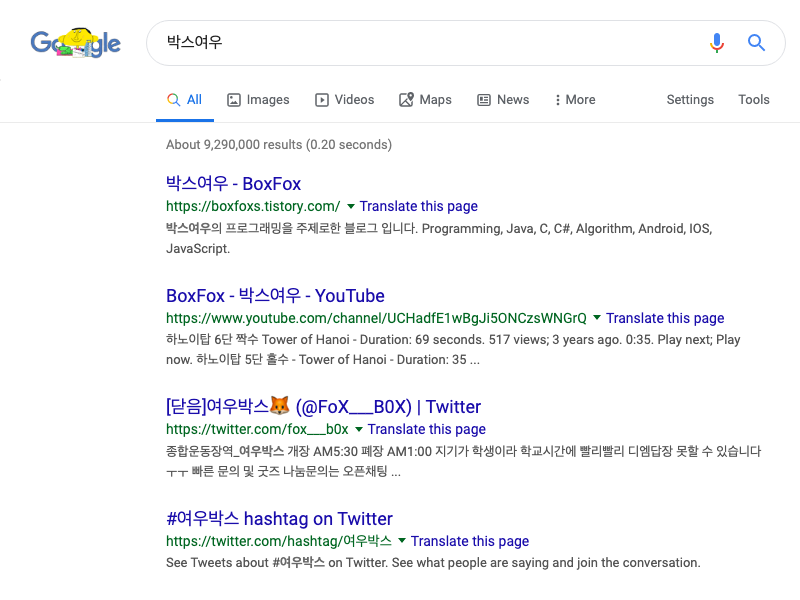The image size is (800, 600).
Task: Open BoxFox - 박스여우 - YouTube result
Action: [276, 295]
